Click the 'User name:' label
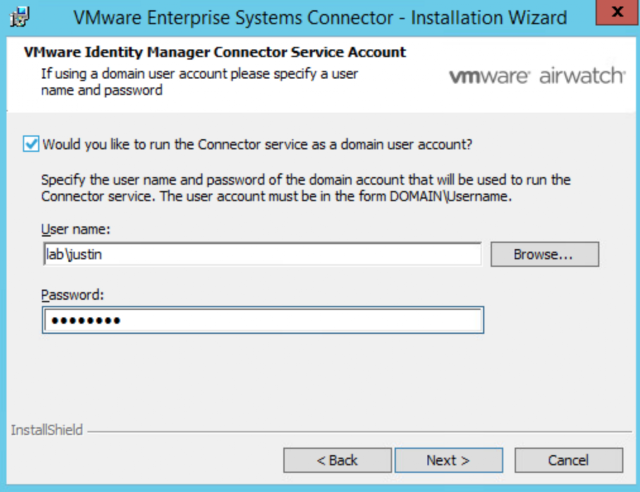The height and width of the screenshot is (492, 640). point(76,229)
